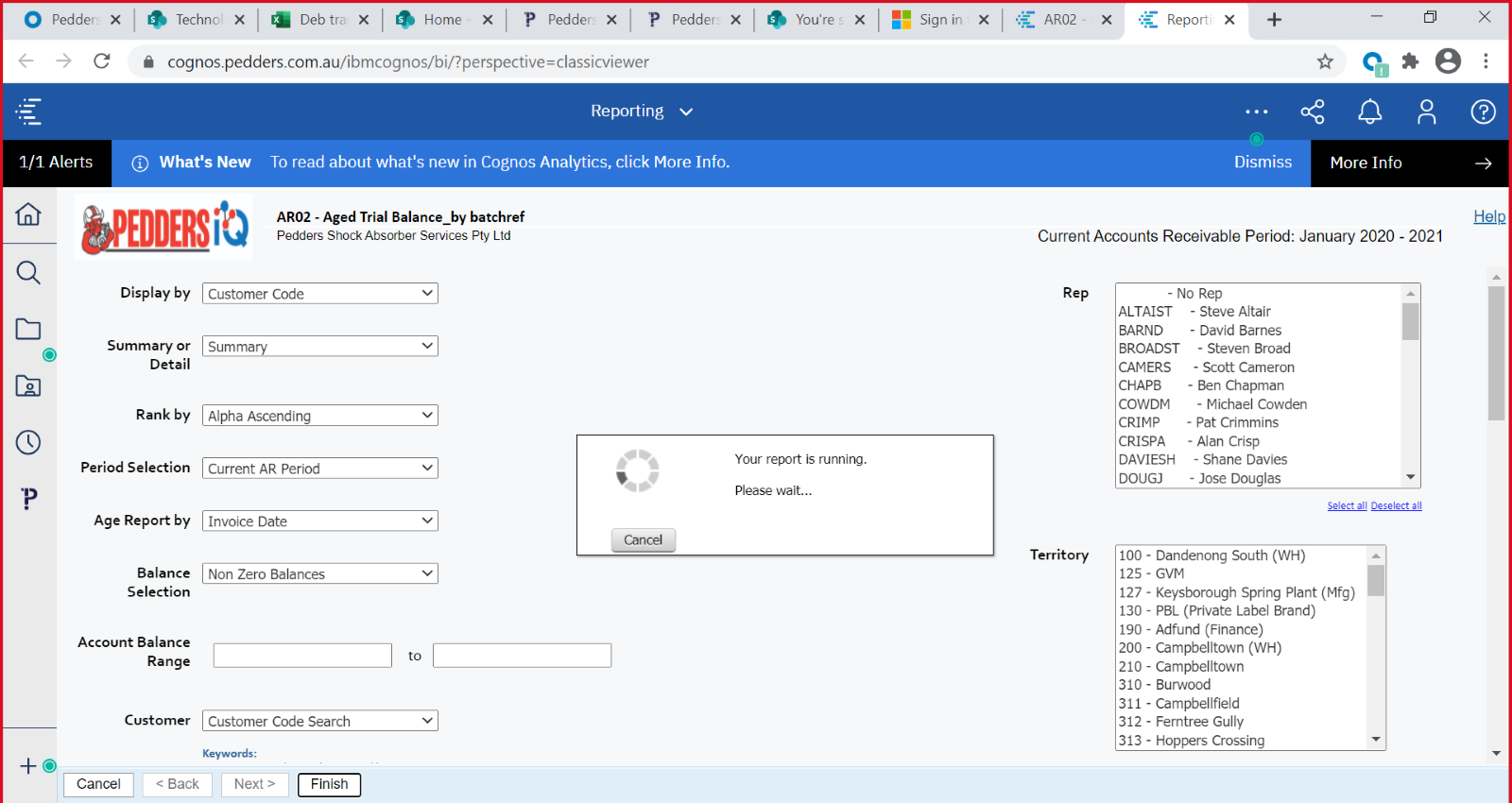Click the More Info arrow icon

click(x=1483, y=162)
